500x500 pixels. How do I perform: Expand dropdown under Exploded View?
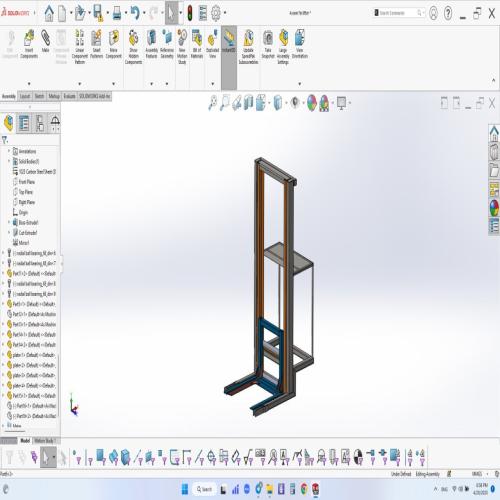[x=213, y=84]
